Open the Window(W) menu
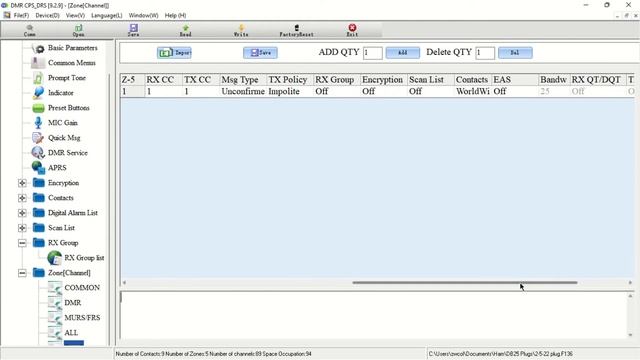 tap(143, 15)
